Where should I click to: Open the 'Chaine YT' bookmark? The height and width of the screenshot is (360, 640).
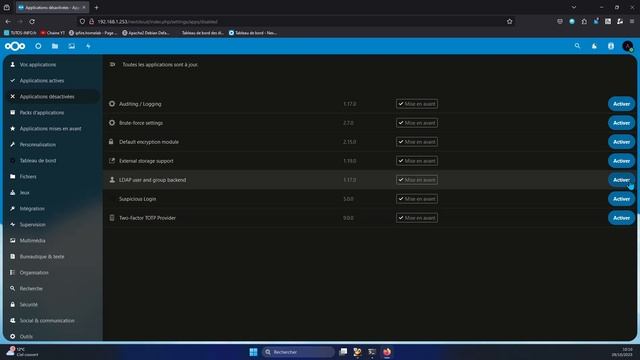[52, 33]
